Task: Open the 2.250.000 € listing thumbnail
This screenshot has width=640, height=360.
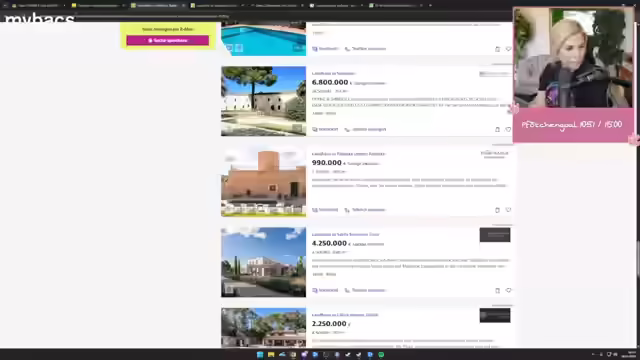Action: pyautogui.click(x=263, y=328)
